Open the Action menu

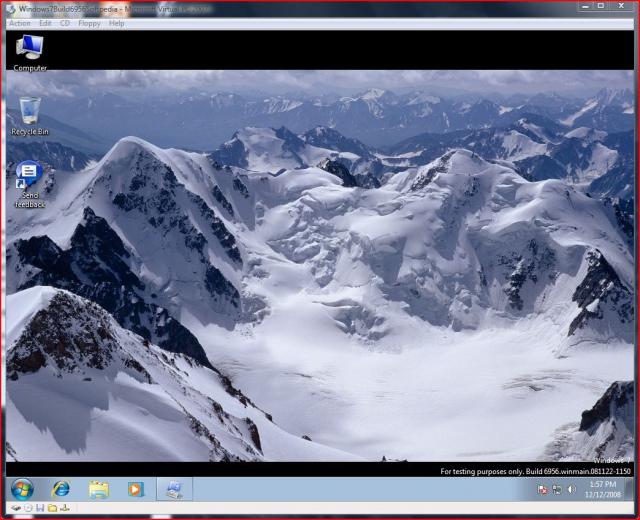[x=19, y=23]
